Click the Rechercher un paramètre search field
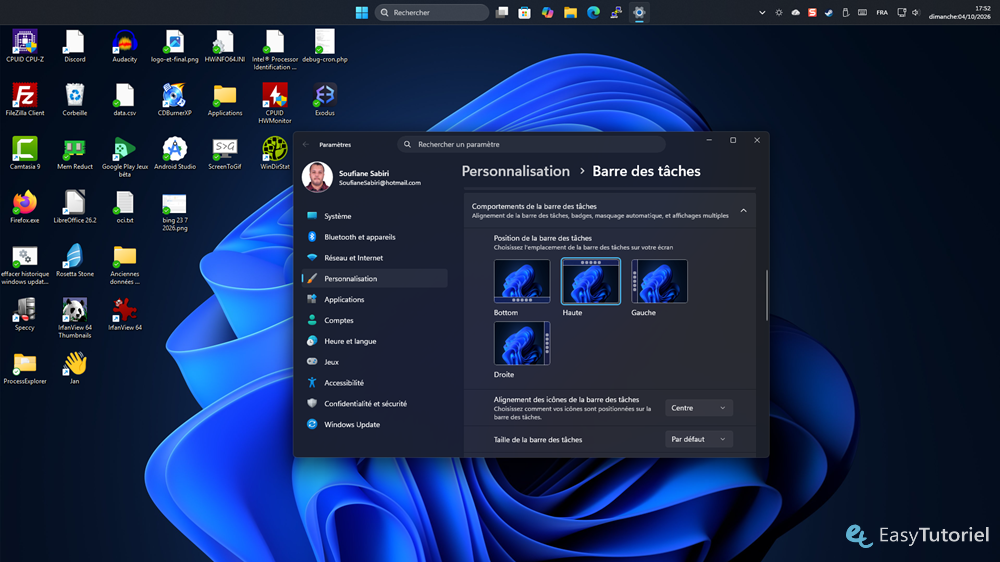1000x562 pixels. coord(531,144)
